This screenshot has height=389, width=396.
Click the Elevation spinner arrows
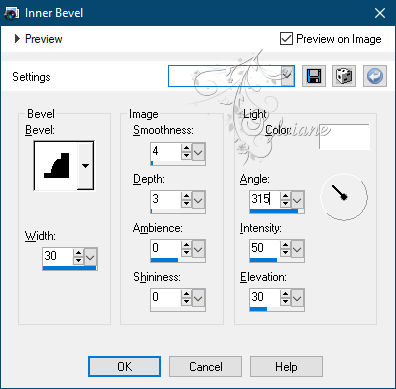coord(285,298)
